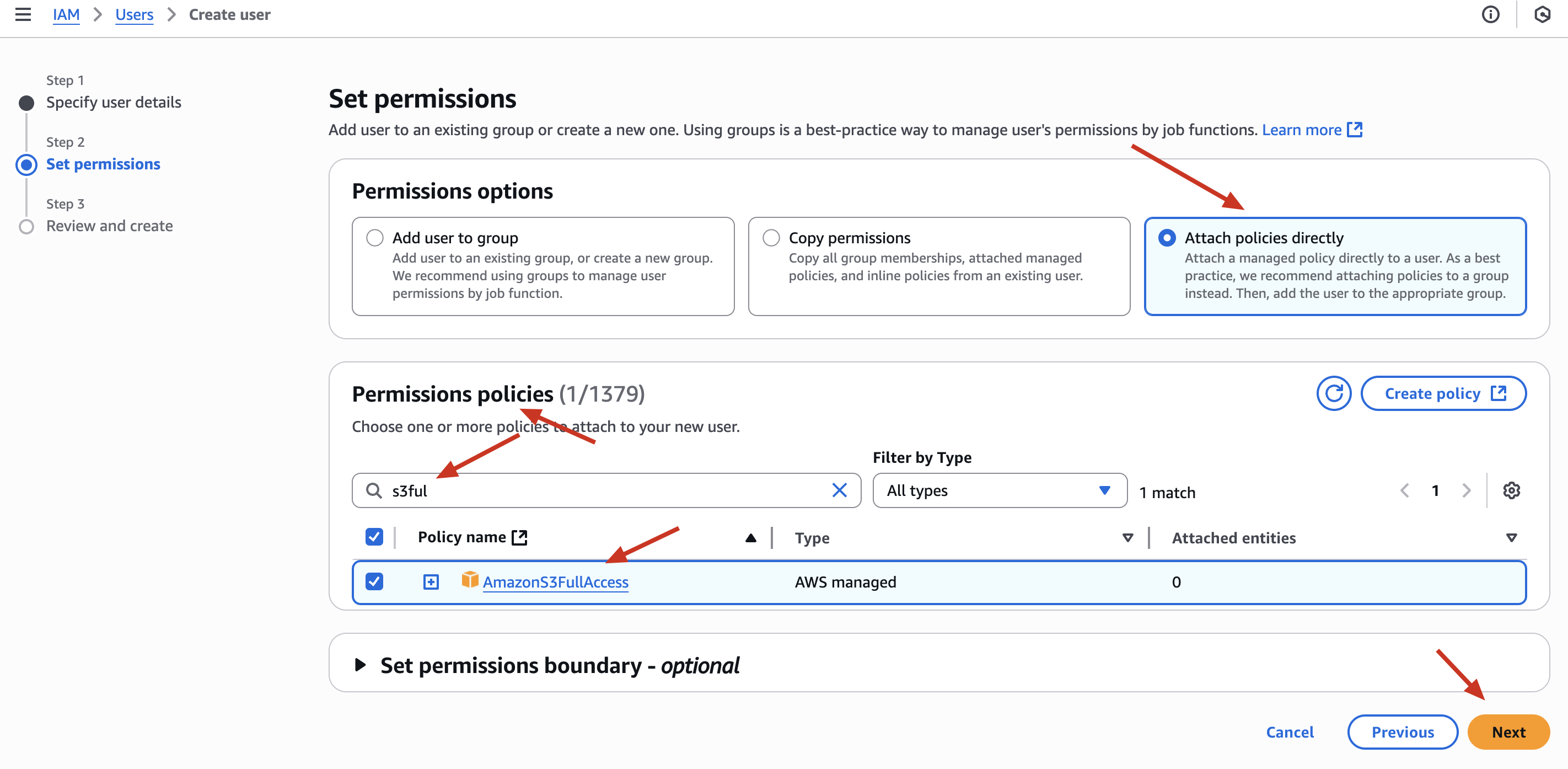This screenshot has height=769, width=1568.
Task: Click the Policy name column header text
Action: [x=461, y=537]
